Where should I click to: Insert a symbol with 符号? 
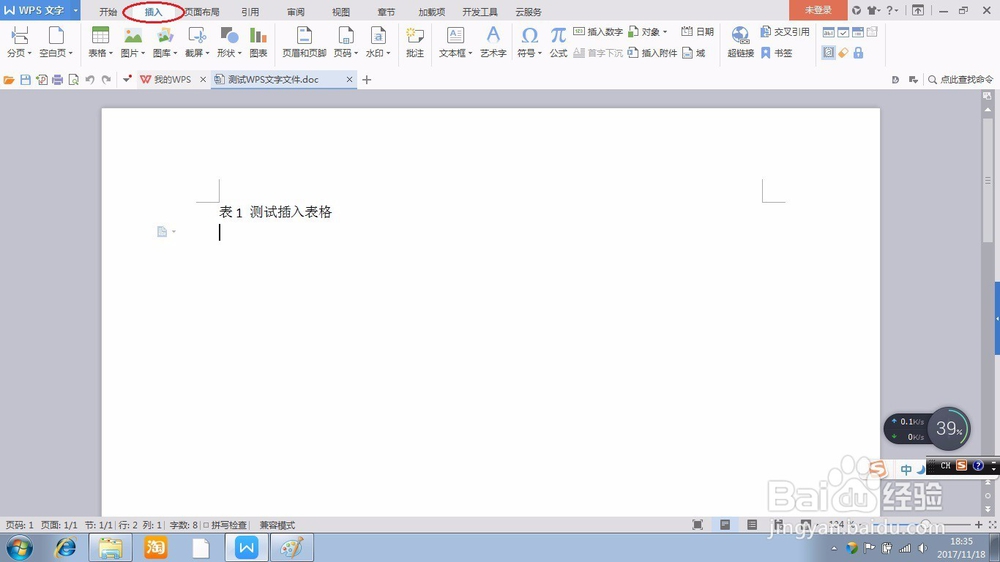529,42
